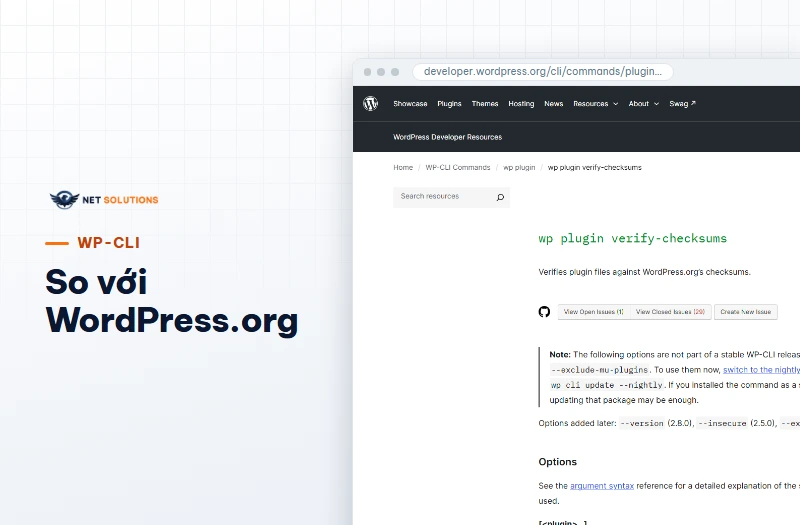Click the WordPress logo icon
Screen dimensions: 800x525
point(370,104)
